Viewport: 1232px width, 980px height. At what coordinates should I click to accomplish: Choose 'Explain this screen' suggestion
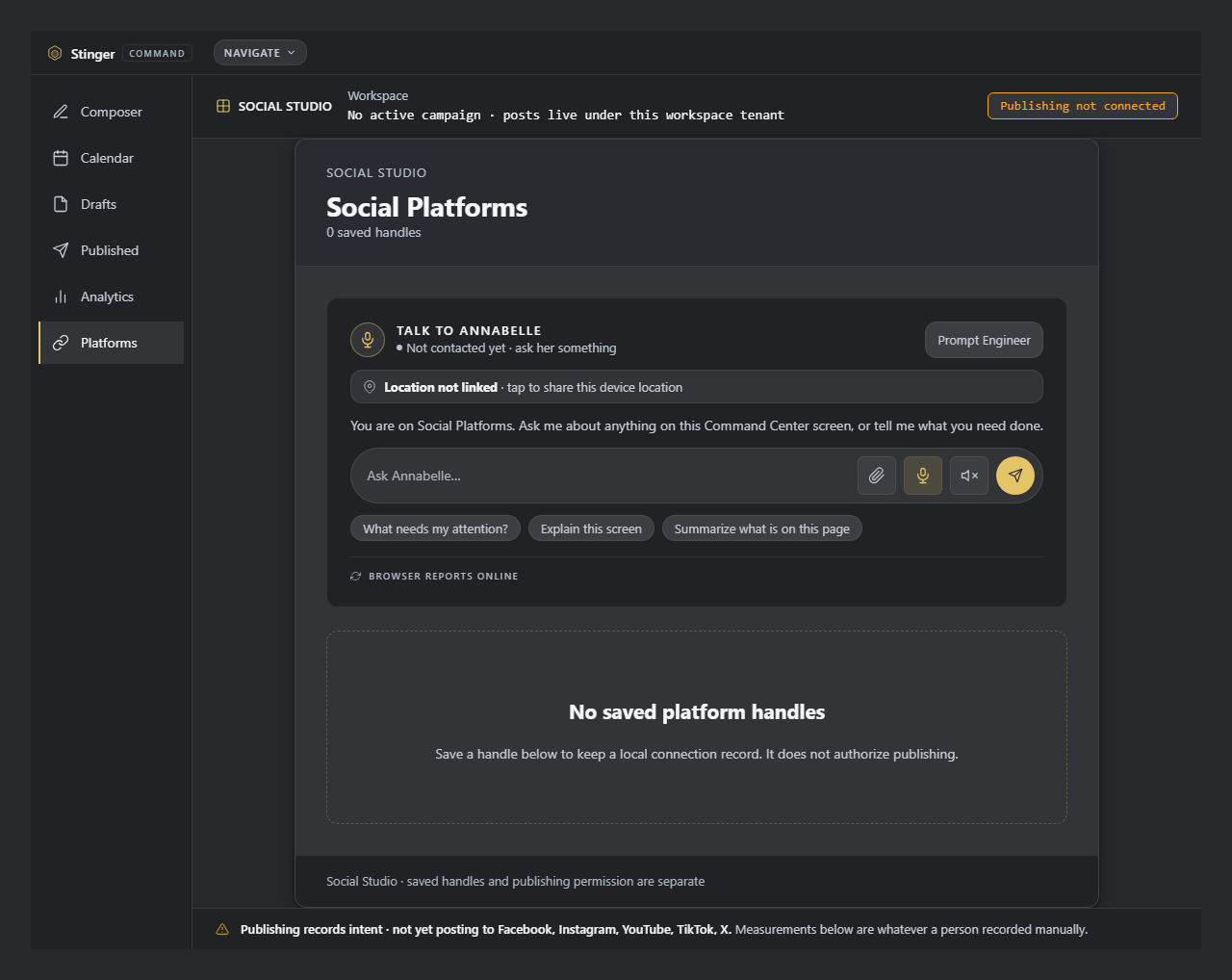(x=591, y=529)
